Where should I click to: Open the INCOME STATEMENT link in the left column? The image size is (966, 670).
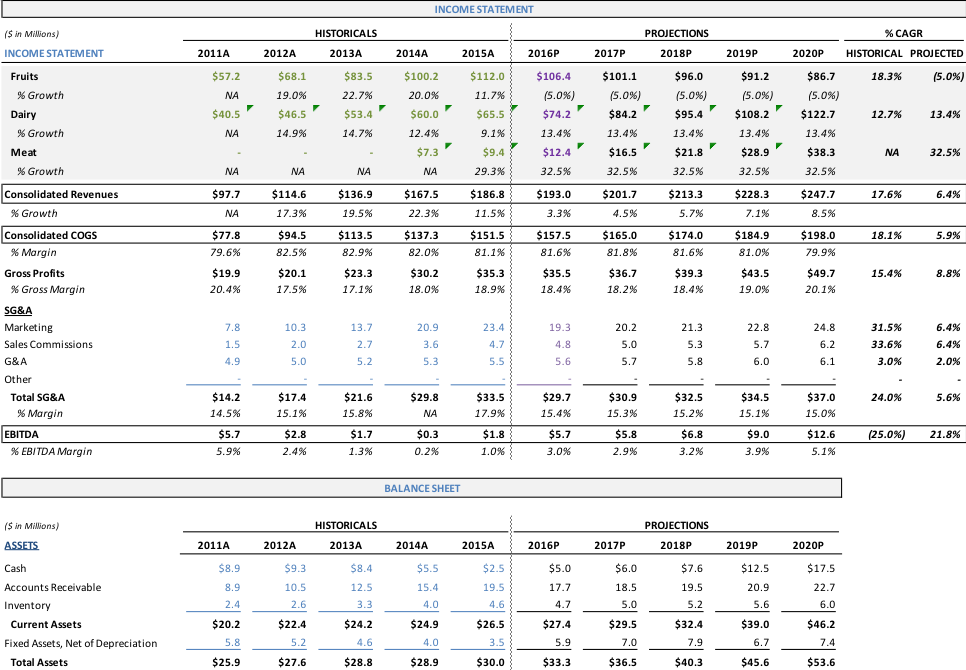pos(55,53)
